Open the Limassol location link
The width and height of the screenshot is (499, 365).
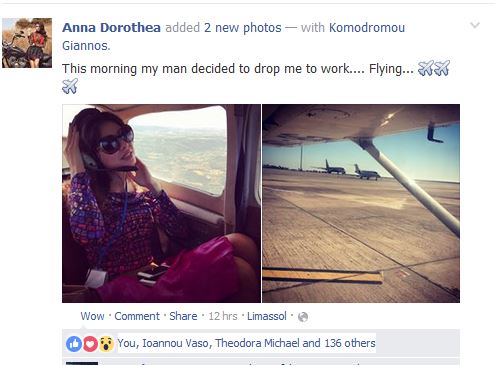coord(267,316)
